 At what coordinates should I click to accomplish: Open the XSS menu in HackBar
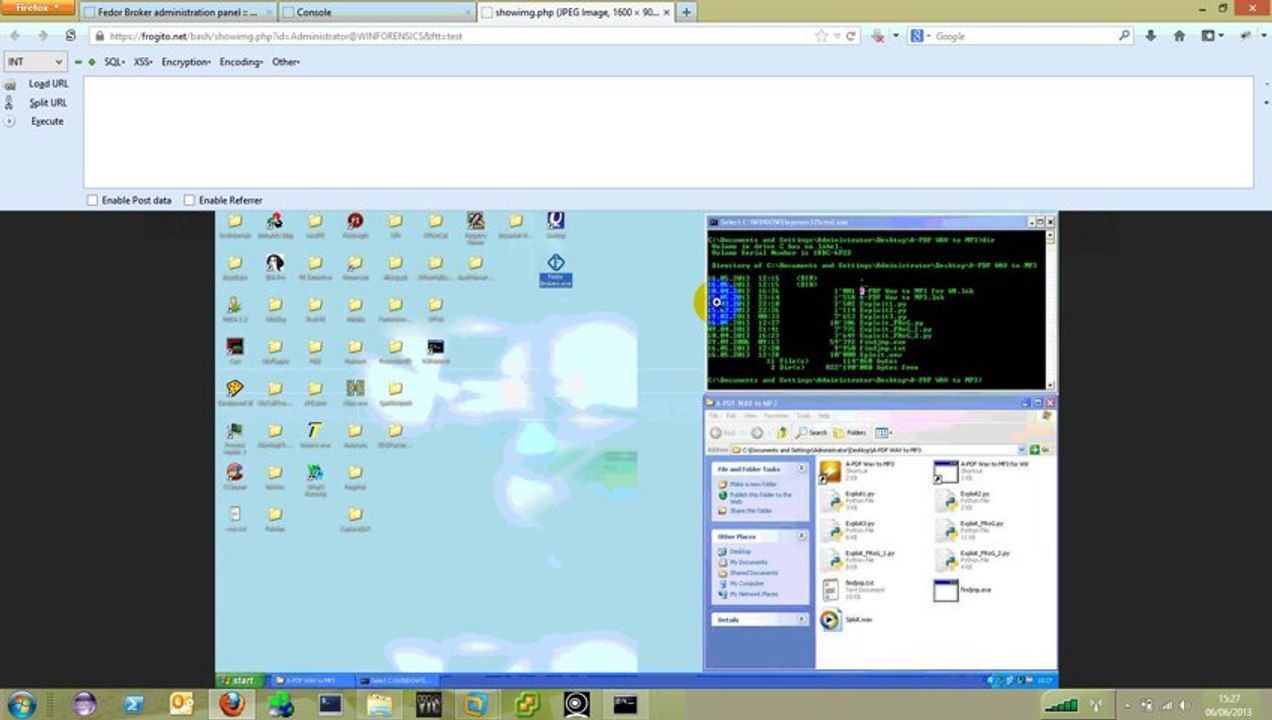pyautogui.click(x=143, y=62)
